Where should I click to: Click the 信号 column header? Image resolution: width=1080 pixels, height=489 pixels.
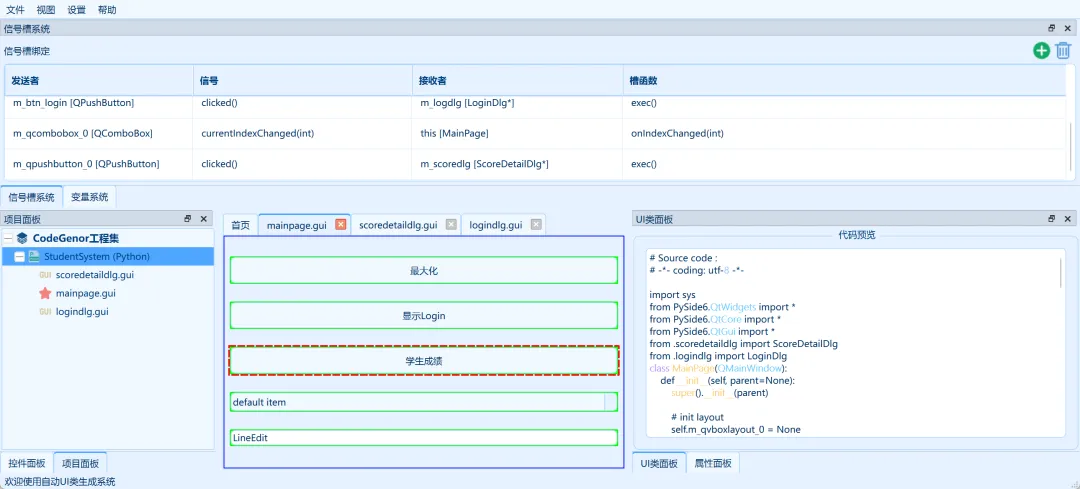[x=302, y=81]
